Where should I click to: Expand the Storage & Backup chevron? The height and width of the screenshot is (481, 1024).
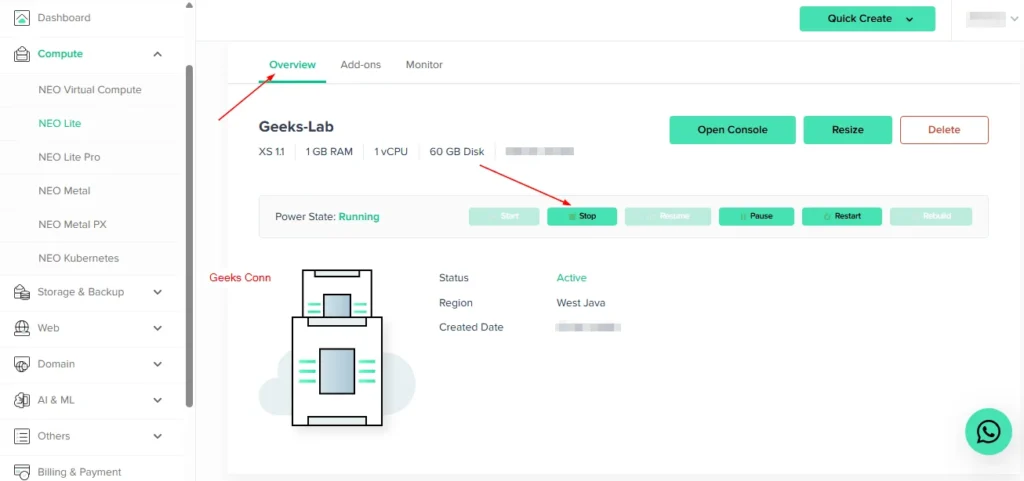157,292
